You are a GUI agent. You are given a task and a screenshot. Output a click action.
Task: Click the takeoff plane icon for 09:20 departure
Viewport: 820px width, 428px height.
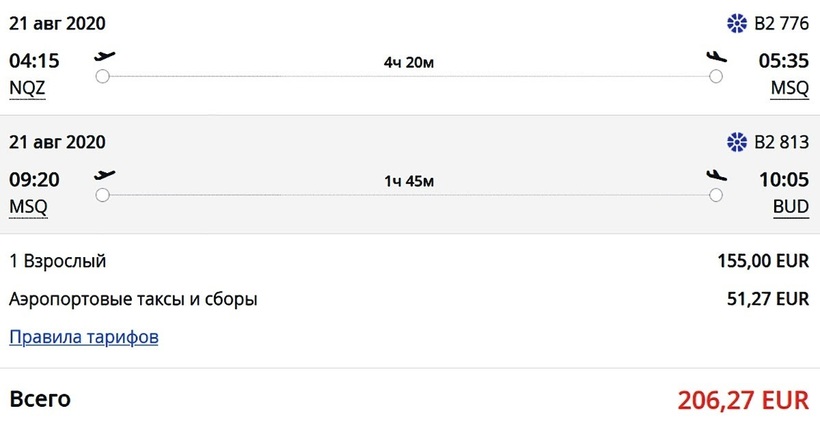pos(104,175)
